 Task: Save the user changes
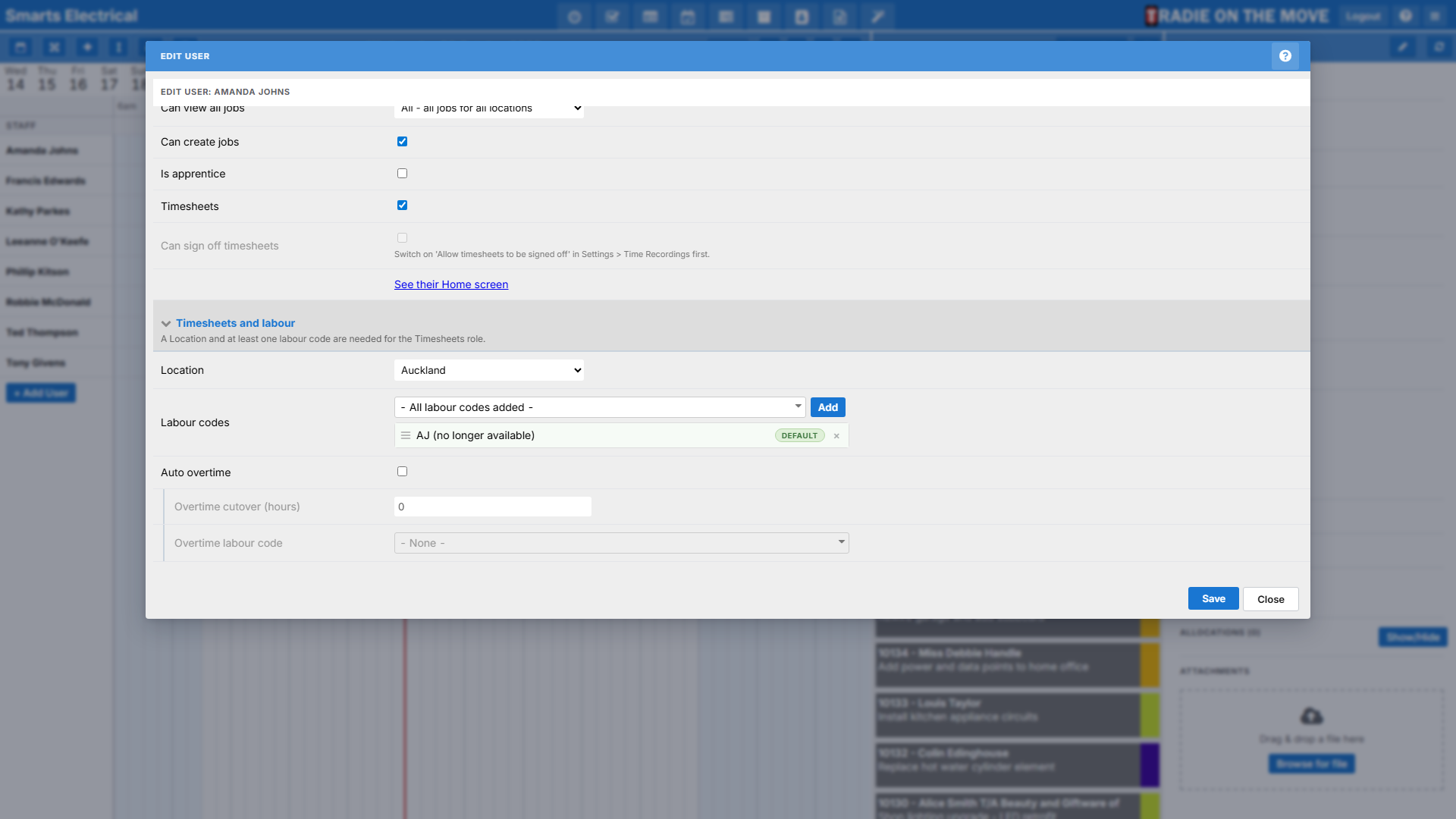tap(1213, 598)
